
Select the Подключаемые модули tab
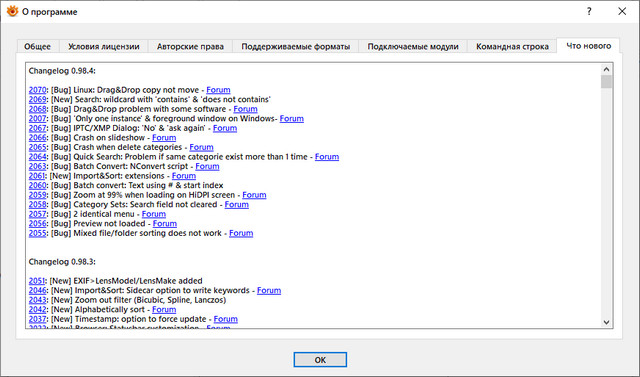coord(413,47)
